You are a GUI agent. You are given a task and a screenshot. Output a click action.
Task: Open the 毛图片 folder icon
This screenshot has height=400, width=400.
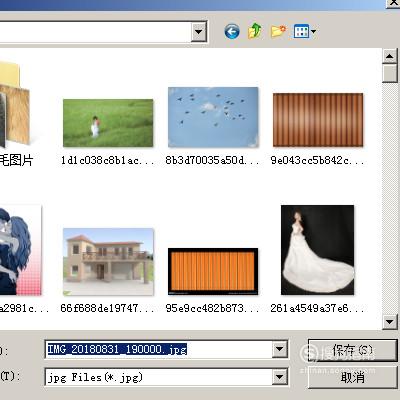pyautogui.click(x=15, y=105)
